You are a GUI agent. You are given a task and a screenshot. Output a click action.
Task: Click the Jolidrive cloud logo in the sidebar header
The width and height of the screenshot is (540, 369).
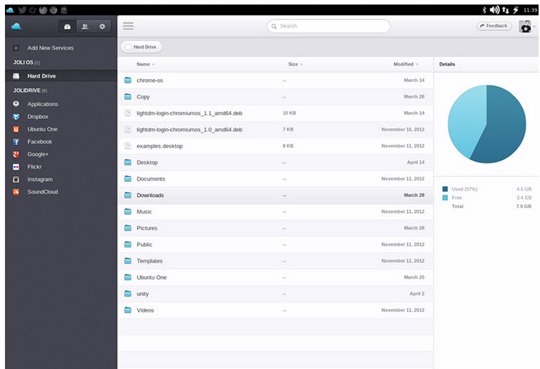point(17,26)
